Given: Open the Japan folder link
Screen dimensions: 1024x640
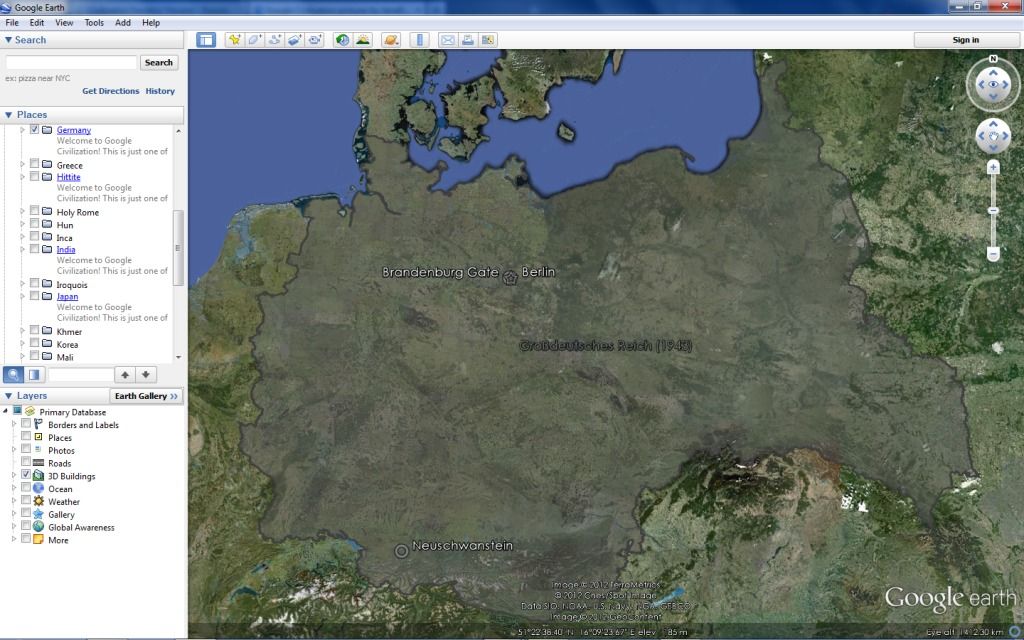Looking at the screenshot, I should point(67,296).
